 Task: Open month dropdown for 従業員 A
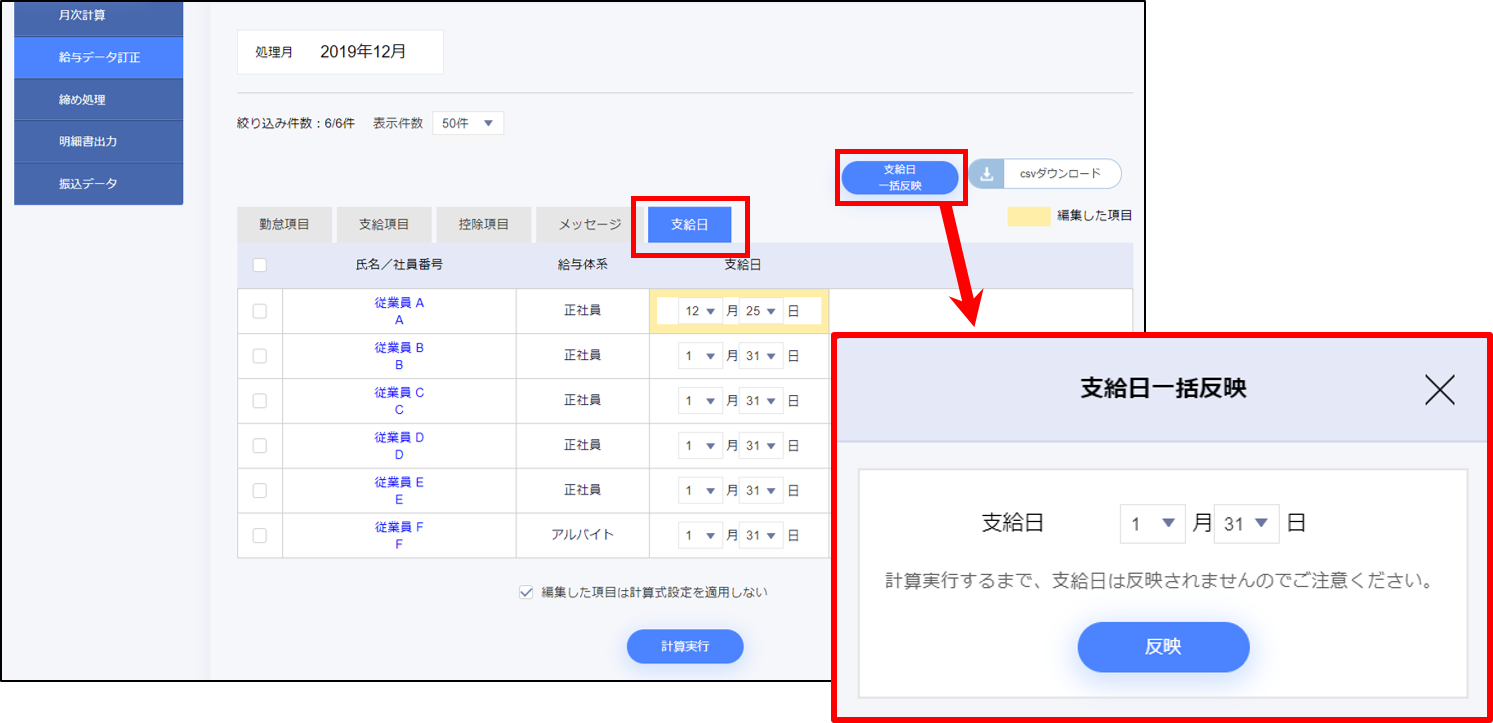tap(700, 311)
